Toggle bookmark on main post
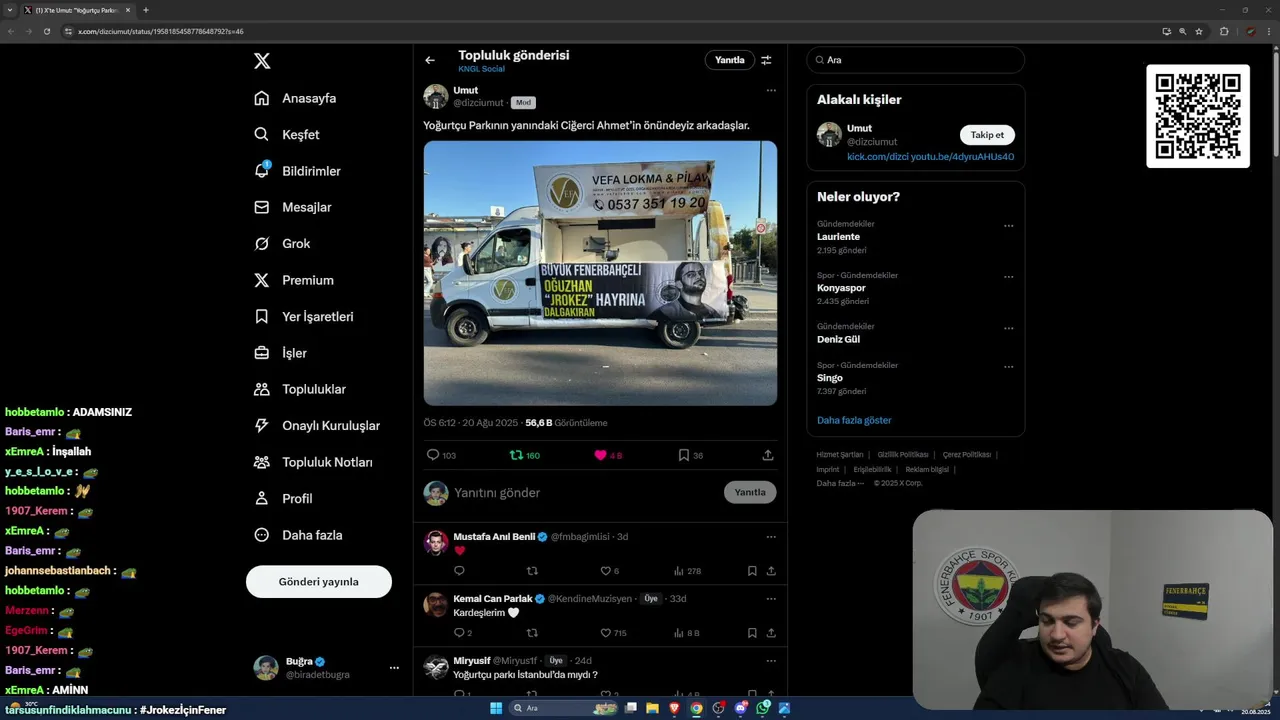The height and width of the screenshot is (720, 1280). coord(684,455)
